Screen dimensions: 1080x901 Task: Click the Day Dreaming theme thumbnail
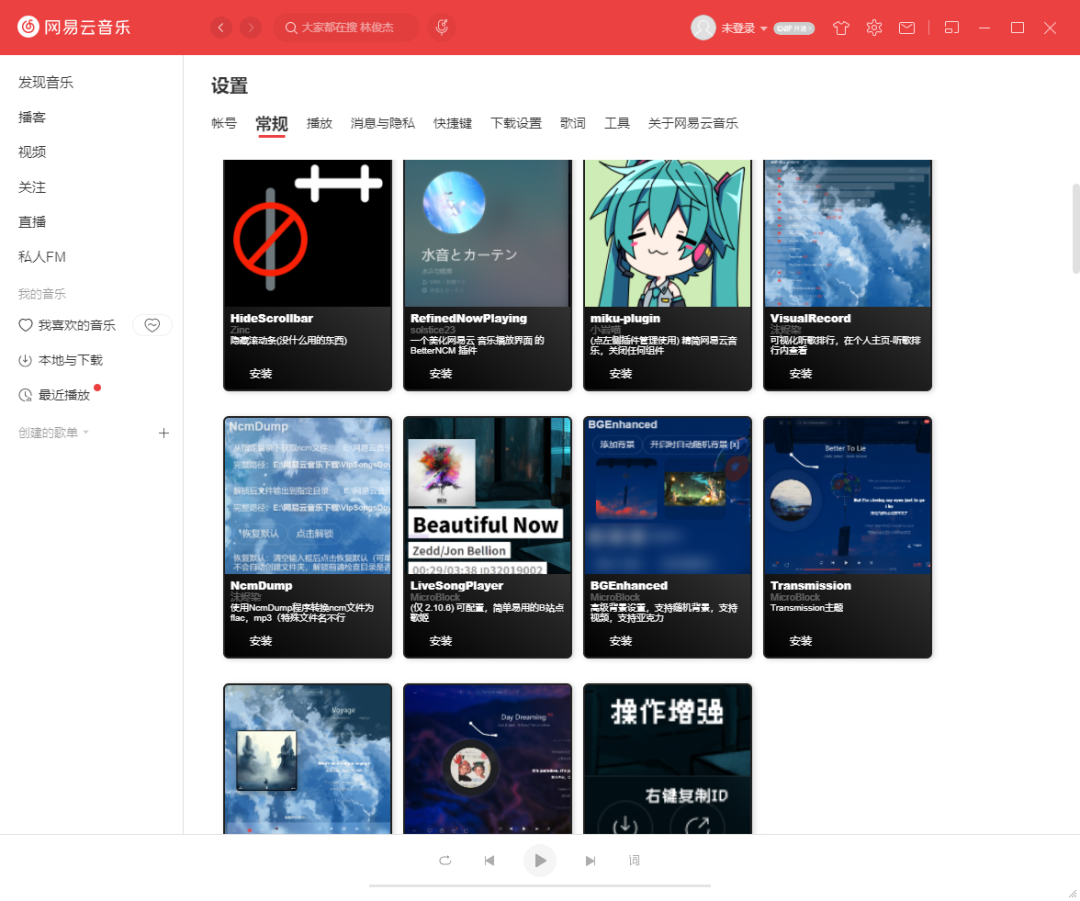487,759
